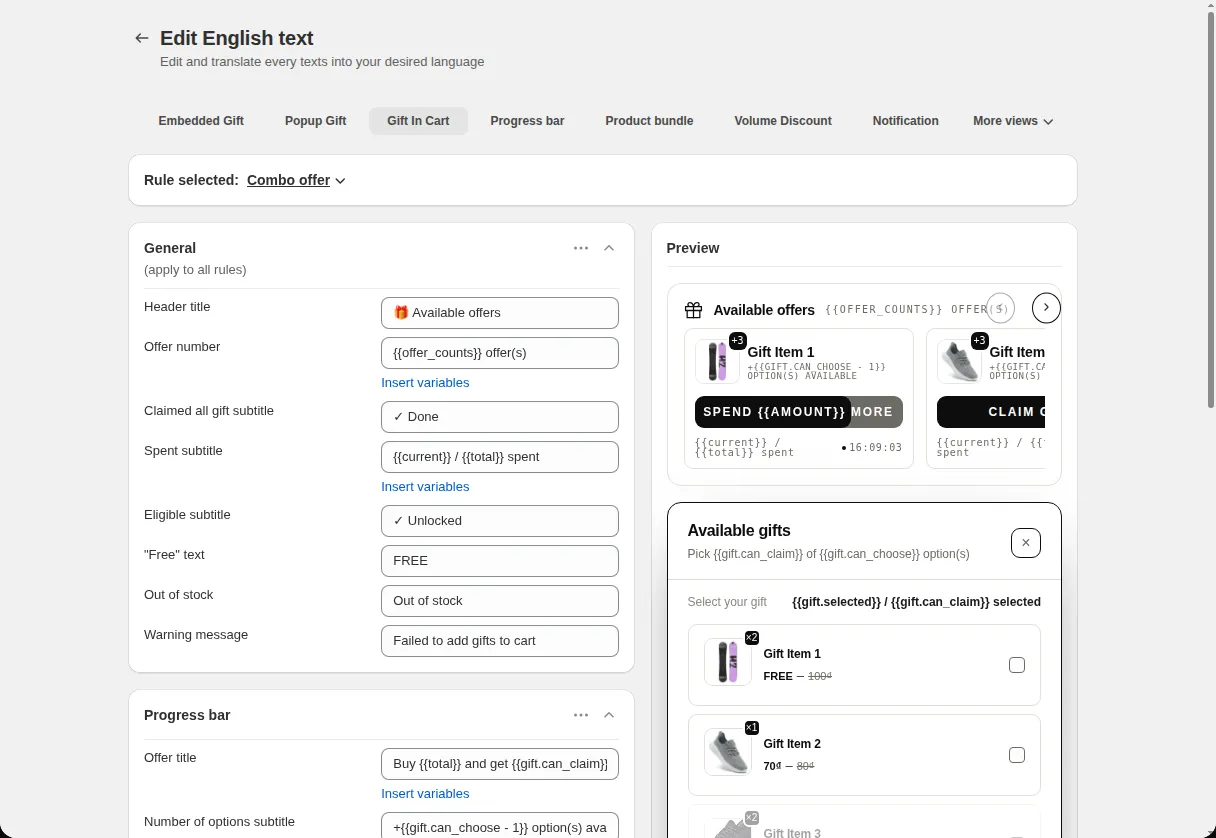This screenshot has width=1216, height=838.
Task: Click the +3 badge on the shoe offer card
Action: [980, 341]
